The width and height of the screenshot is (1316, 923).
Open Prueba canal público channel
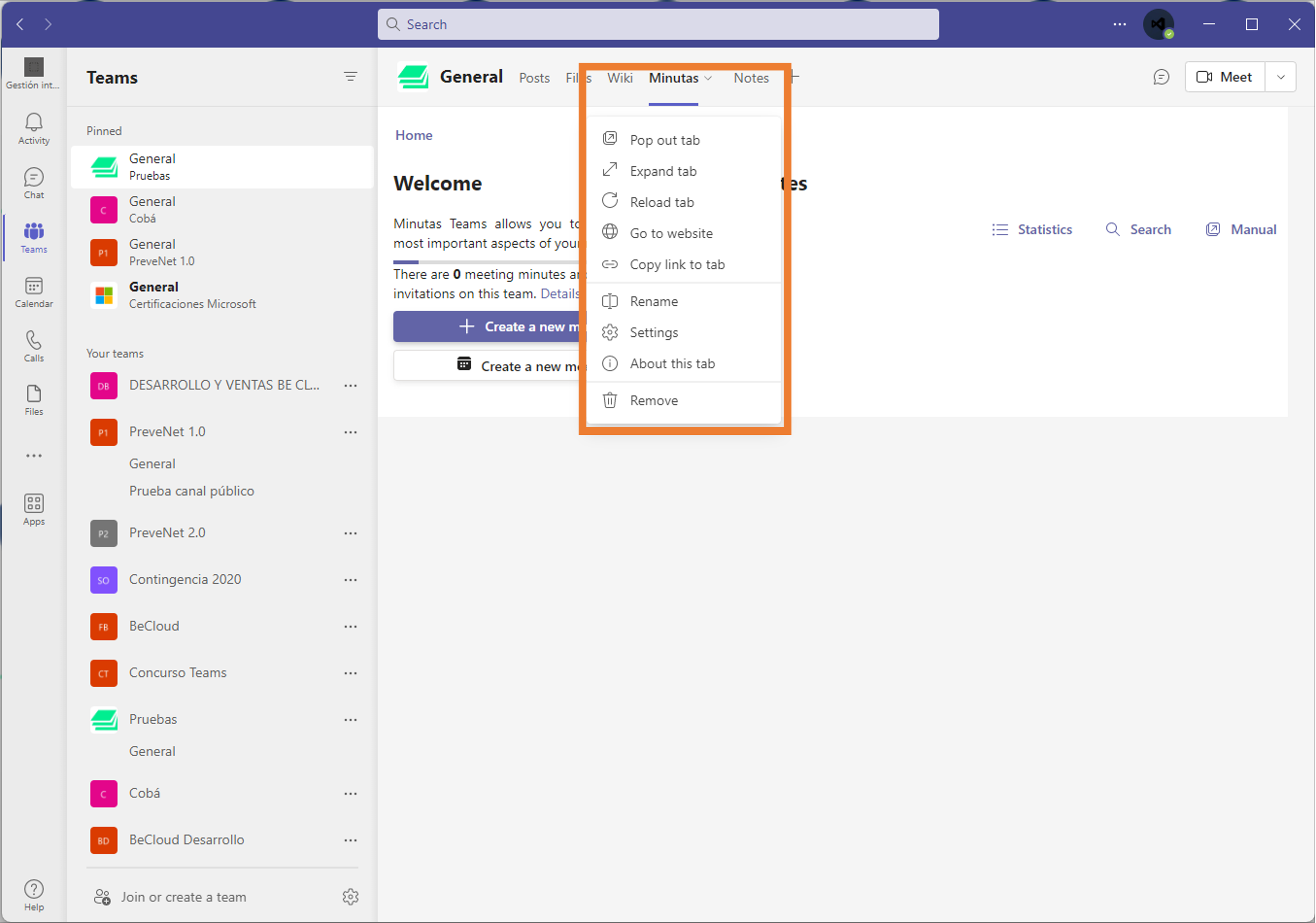pyautogui.click(x=192, y=491)
